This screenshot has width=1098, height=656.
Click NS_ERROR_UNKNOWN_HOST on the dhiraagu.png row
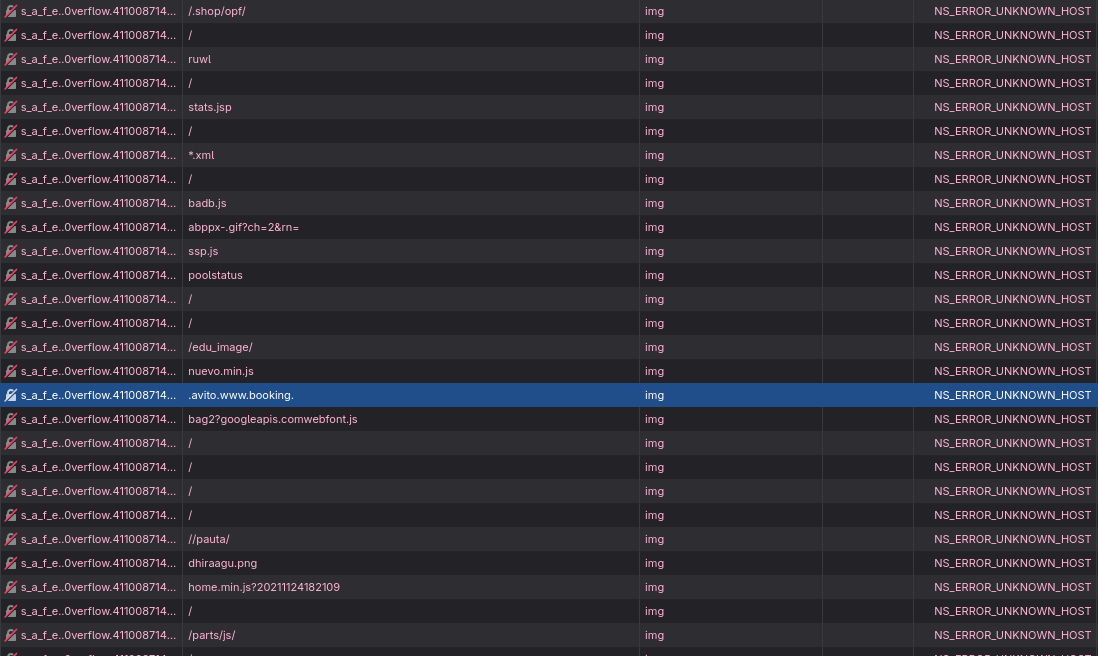click(x=1012, y=563)
